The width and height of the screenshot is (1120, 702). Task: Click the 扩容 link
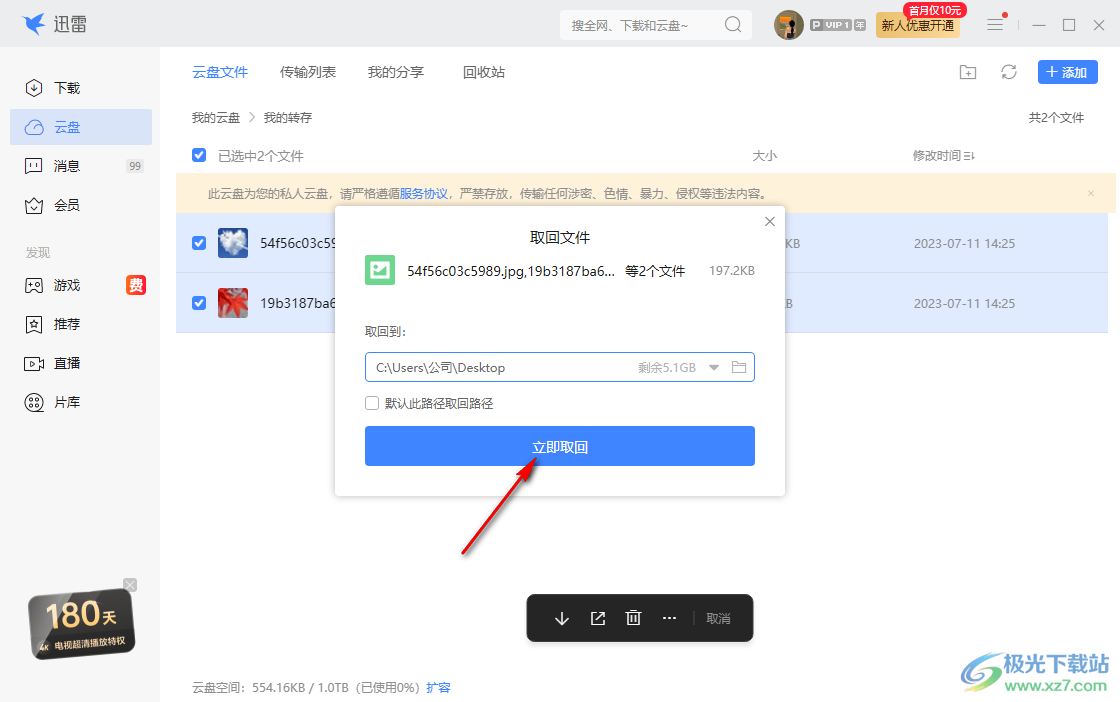pos(439,688)
